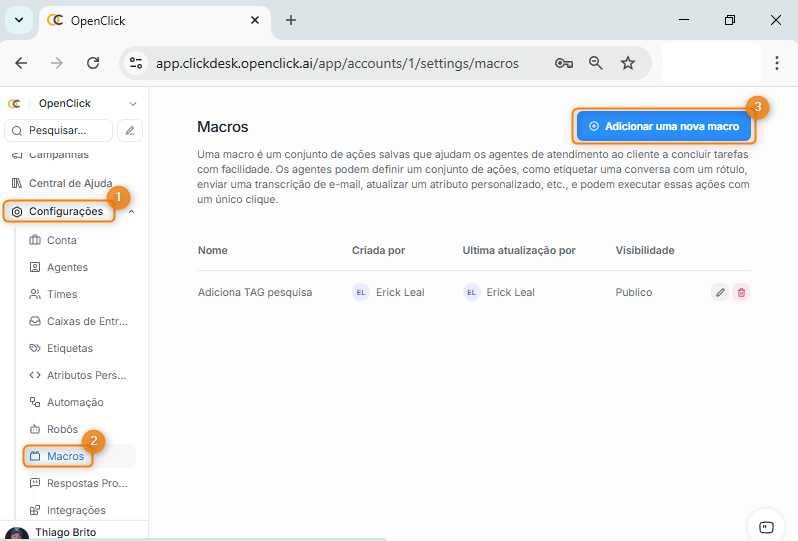Click the compose icon next to search
The height and width of the screenshot is (541, 798).
(x=130, y=130)
